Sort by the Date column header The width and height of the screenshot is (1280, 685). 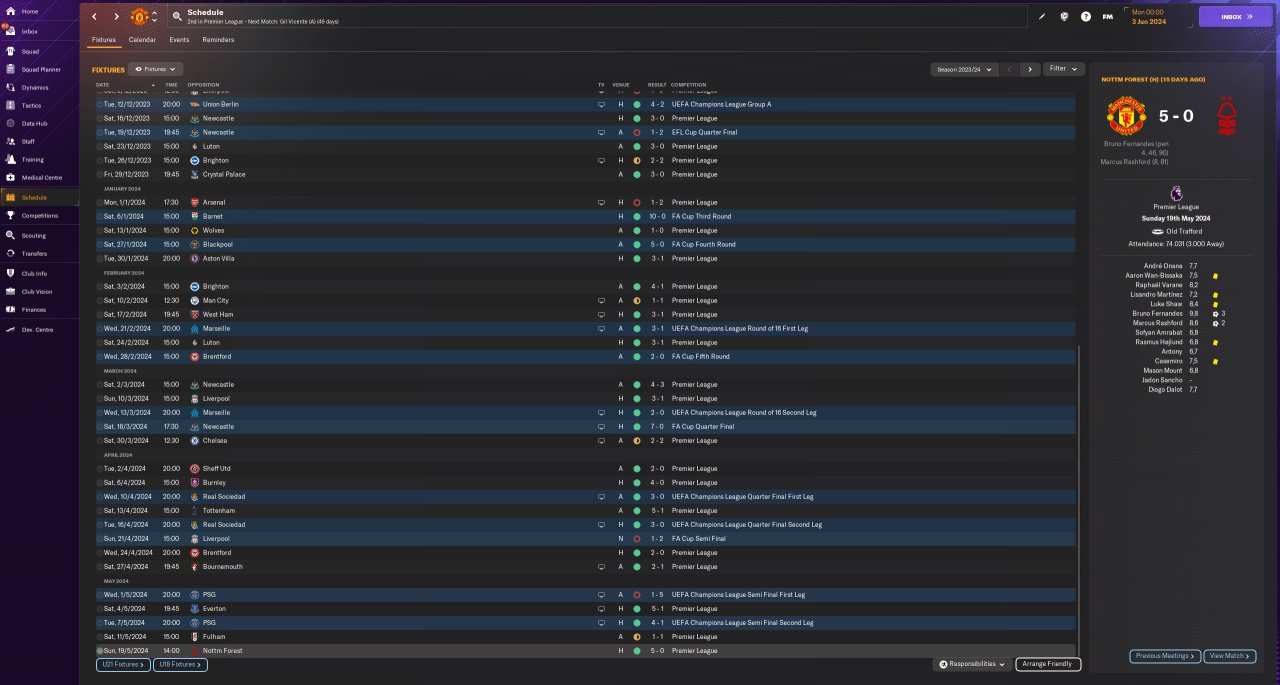pyautogui.click(x=103, y=85)
